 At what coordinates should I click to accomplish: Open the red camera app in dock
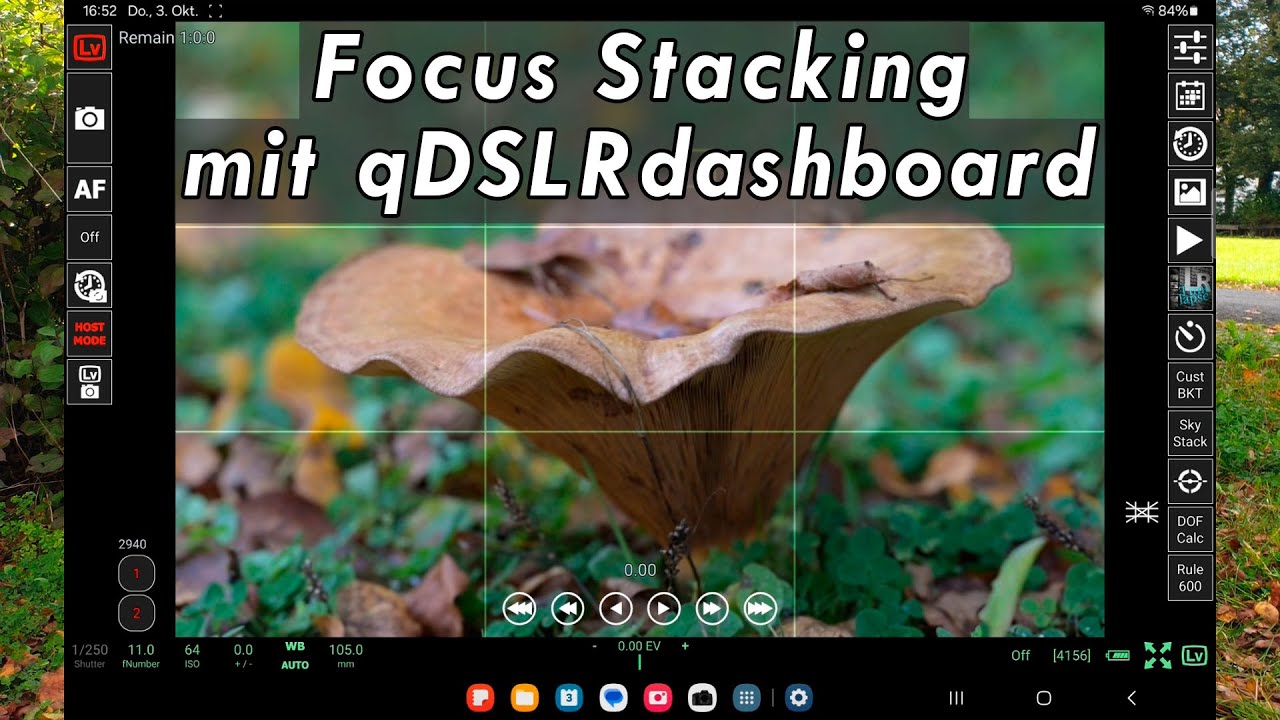click(658, 698)
